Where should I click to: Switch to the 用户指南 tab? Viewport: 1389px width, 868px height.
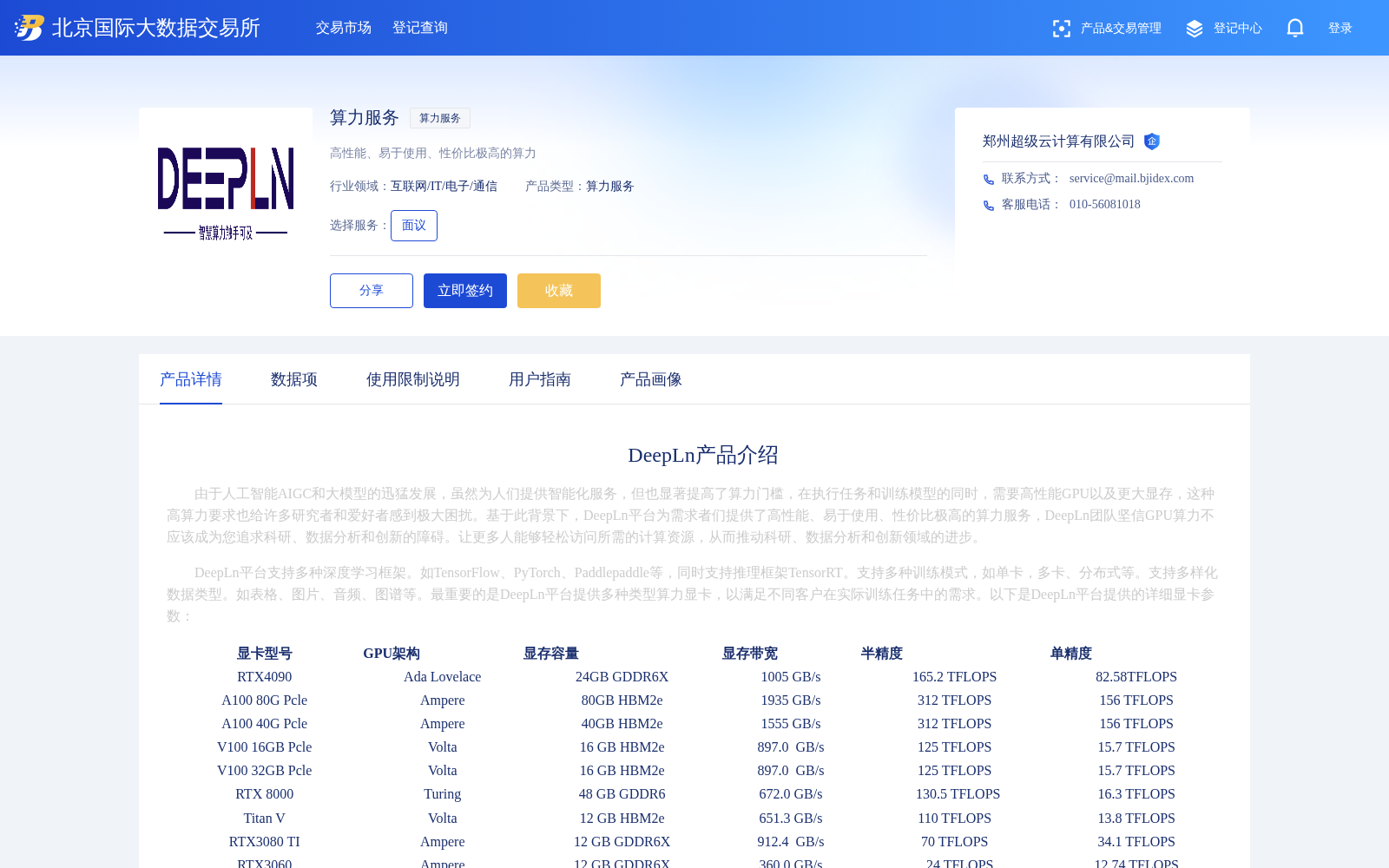point(540,379)
